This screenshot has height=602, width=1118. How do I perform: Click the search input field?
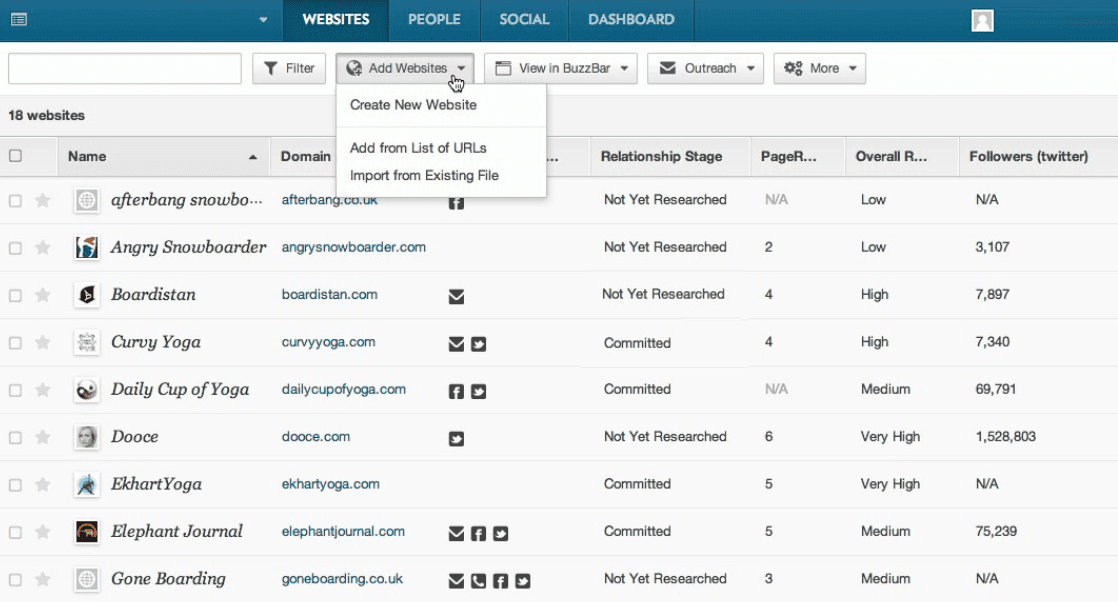point(125,68)
